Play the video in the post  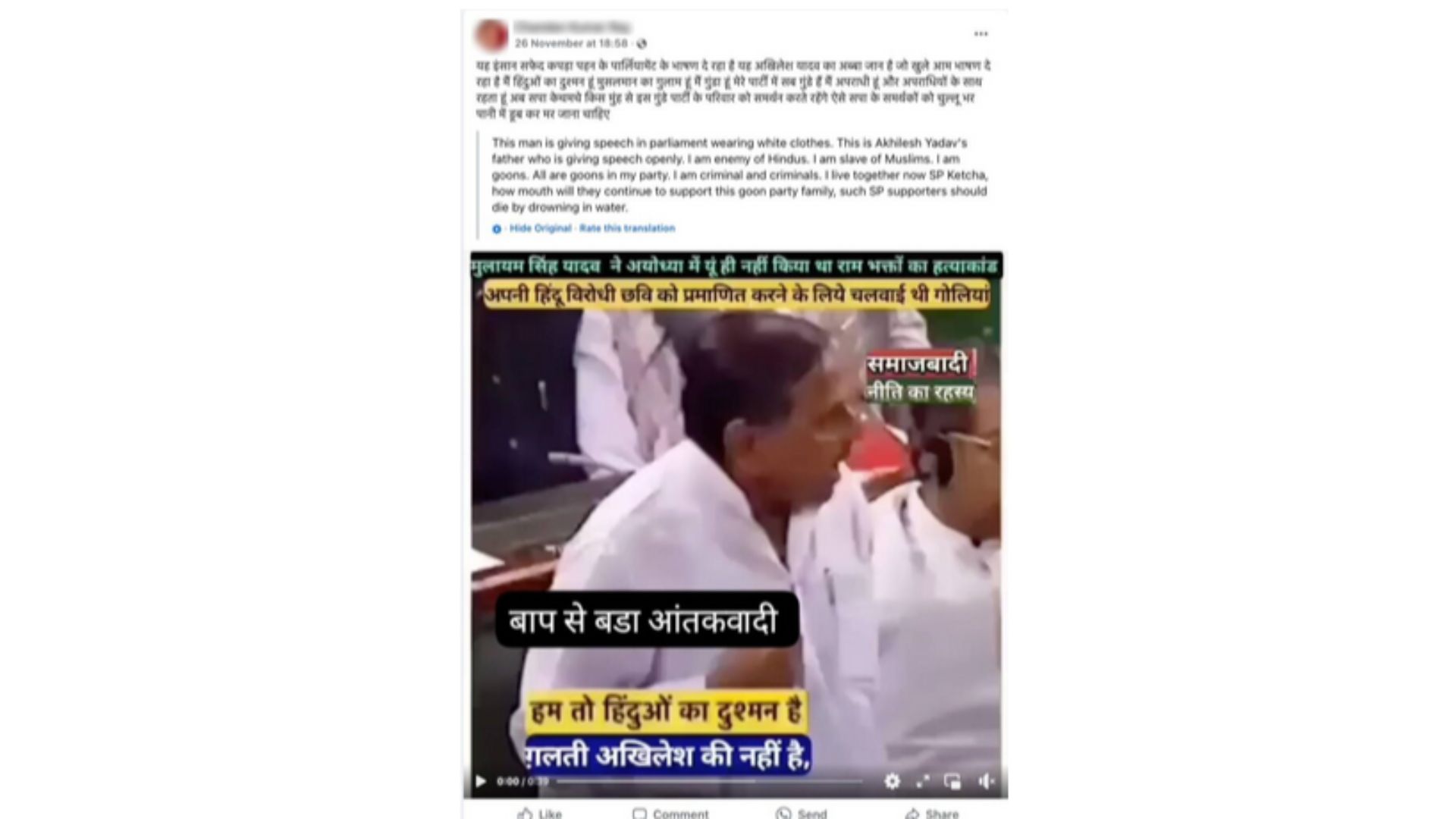[481, 781]
